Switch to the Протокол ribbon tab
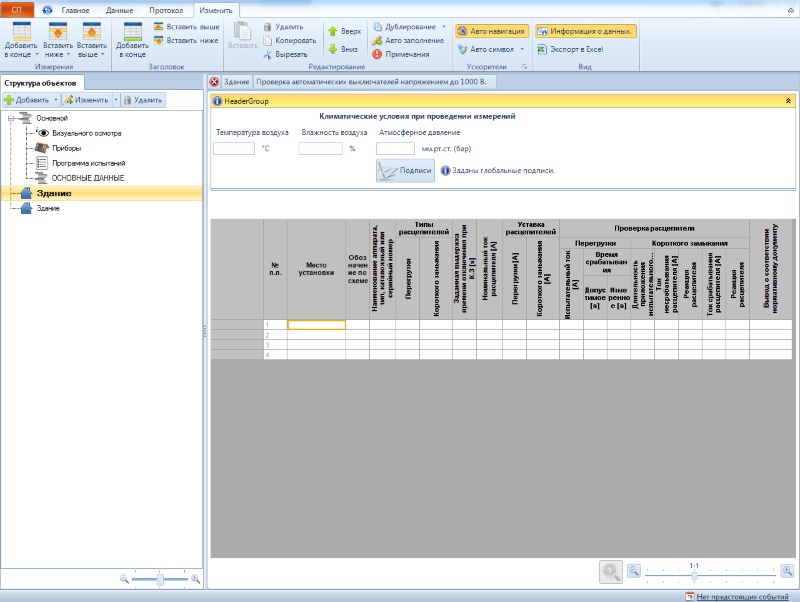The width and height of the screenshot is (800, 602). pyautogui.click(x=166, y=10)
